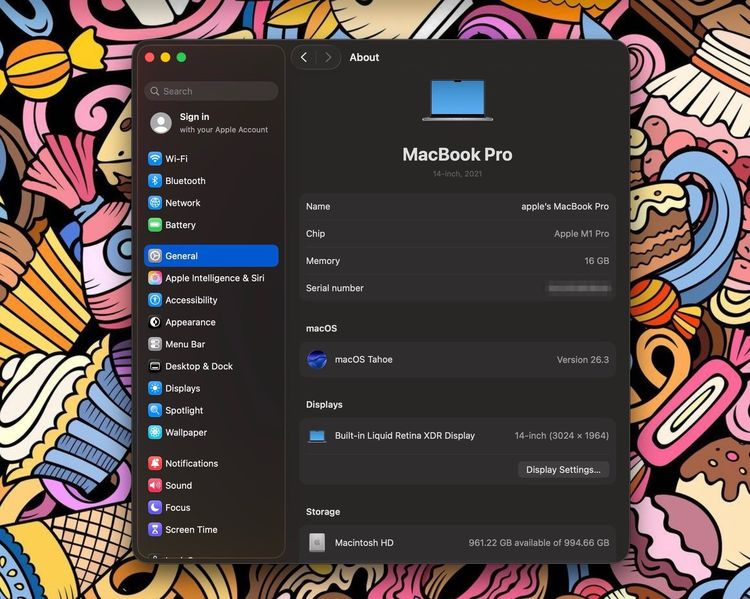Go back with the left chevron

[x=304, y=57]
